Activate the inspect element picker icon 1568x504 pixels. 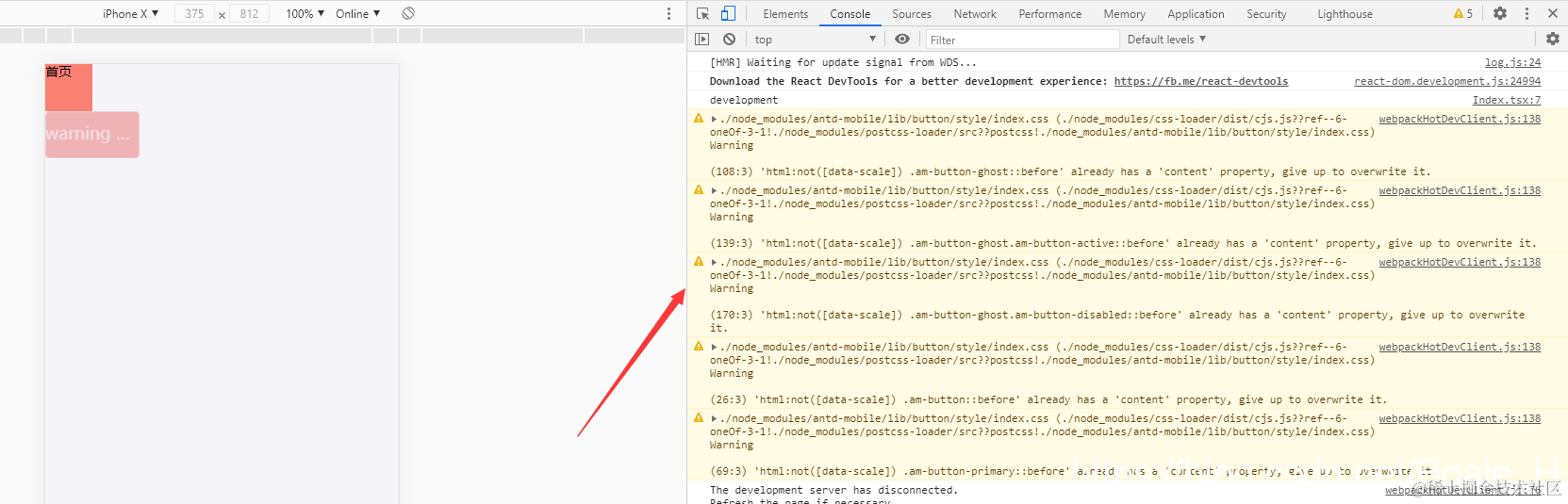point(702,13)
